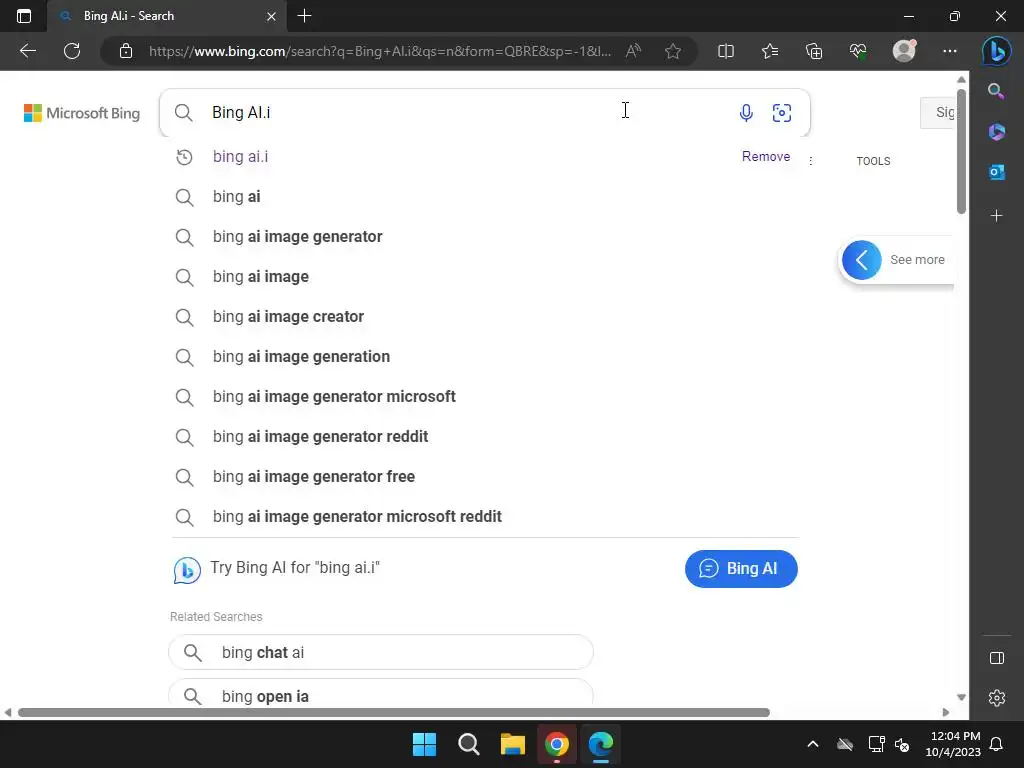The height and width of the screenshot is (768, 1024).
Task: Open the notifications bell in taskbar
Action: pos(997,744)
